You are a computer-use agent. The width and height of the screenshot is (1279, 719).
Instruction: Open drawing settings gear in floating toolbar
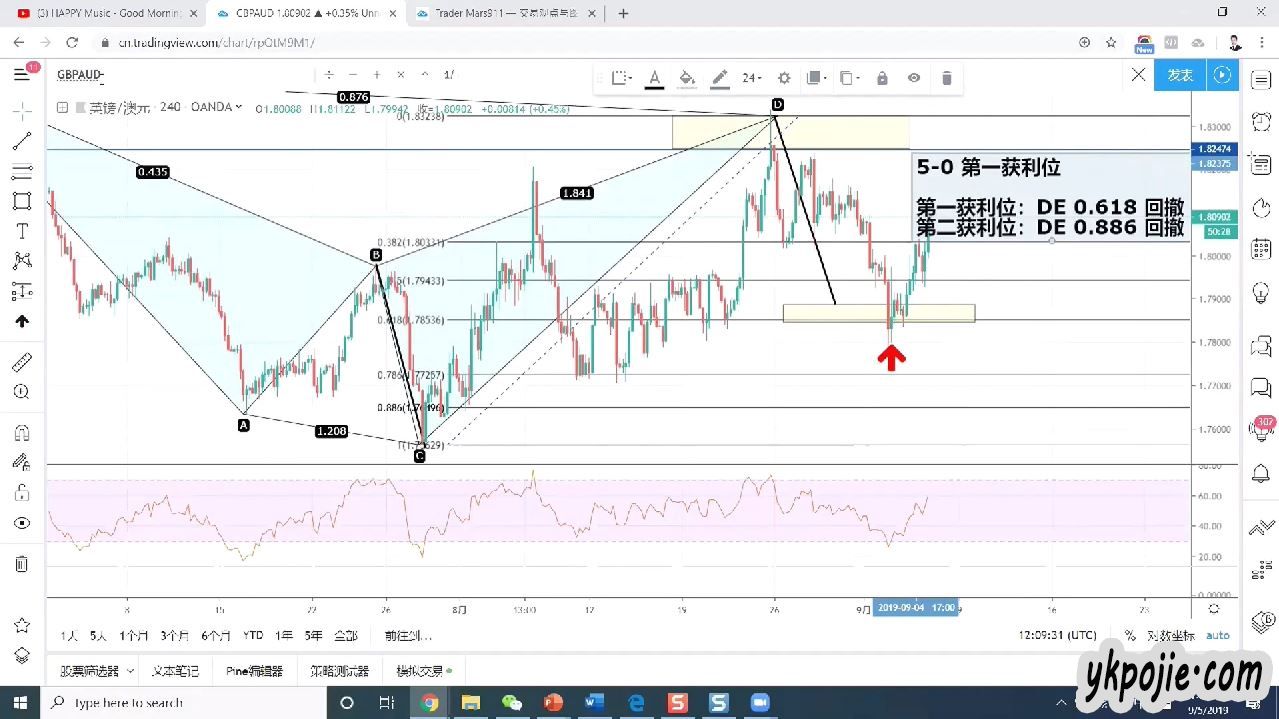point(784,78)
